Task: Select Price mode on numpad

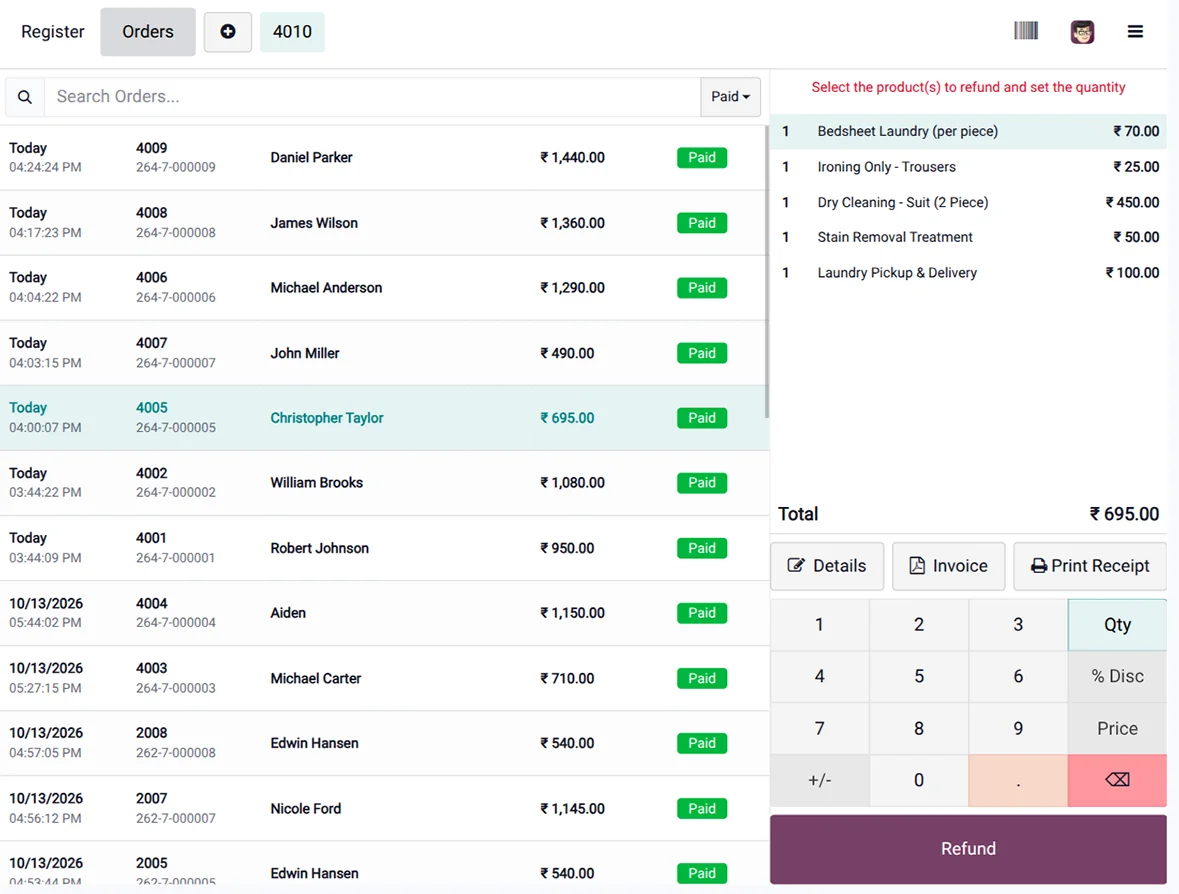Action: (x=1117, y=729)
